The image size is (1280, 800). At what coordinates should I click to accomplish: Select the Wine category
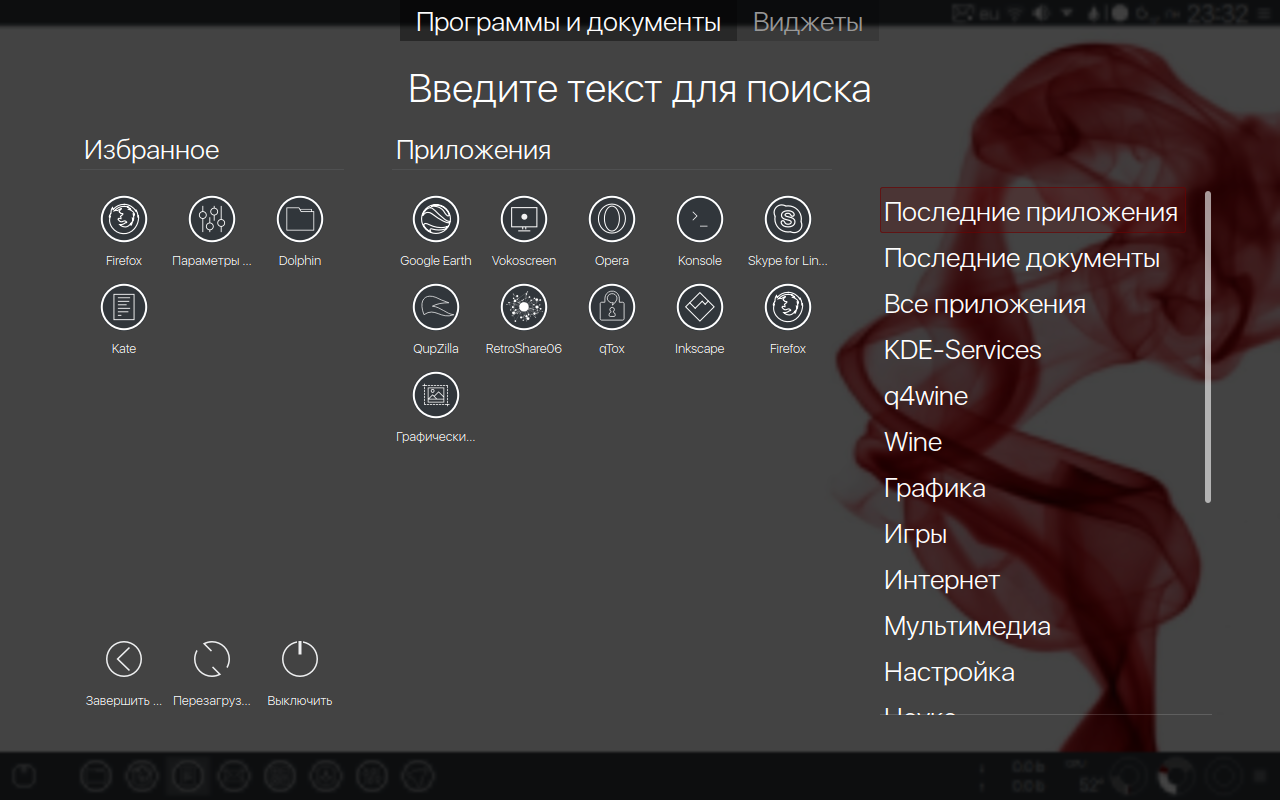click(913, 442)
